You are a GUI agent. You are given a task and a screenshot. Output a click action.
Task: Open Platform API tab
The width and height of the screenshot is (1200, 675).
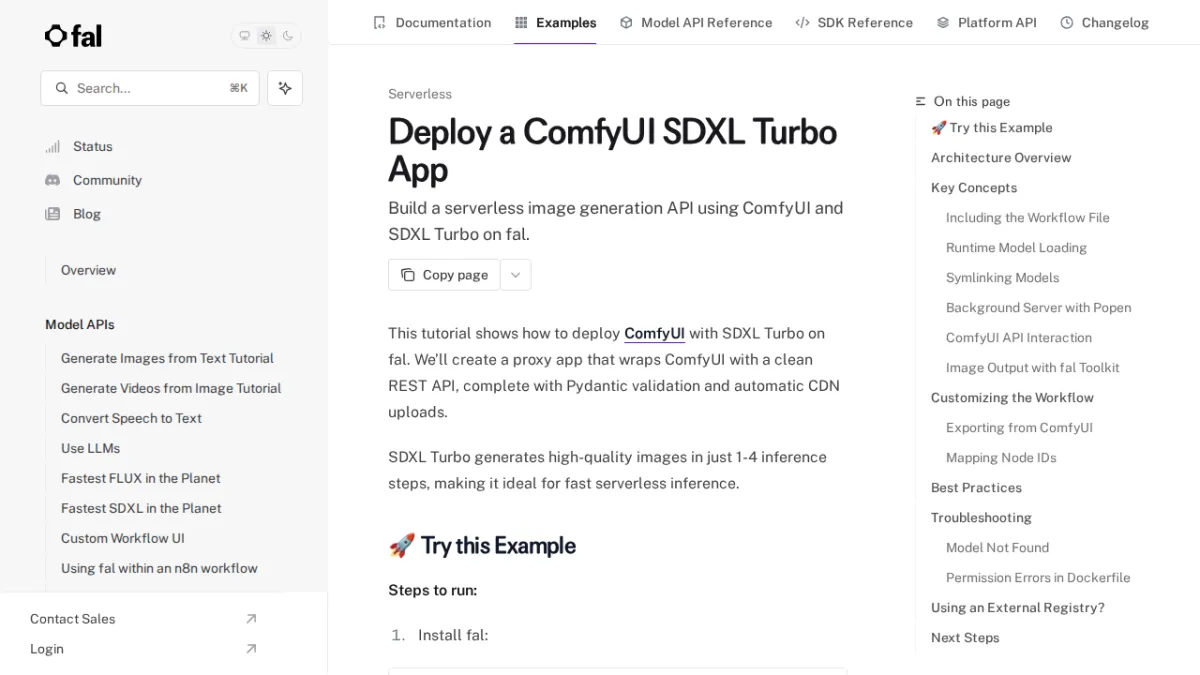986,22
